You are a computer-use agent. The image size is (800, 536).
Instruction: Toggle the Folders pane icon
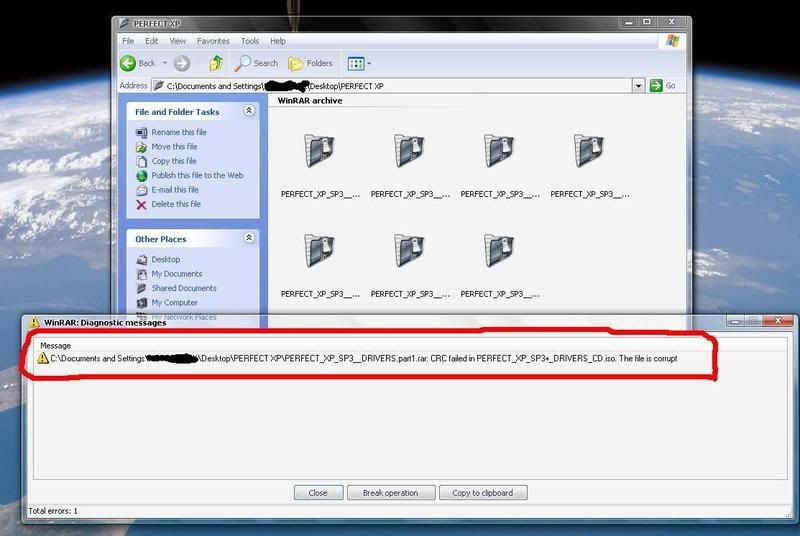coord(295,64)
